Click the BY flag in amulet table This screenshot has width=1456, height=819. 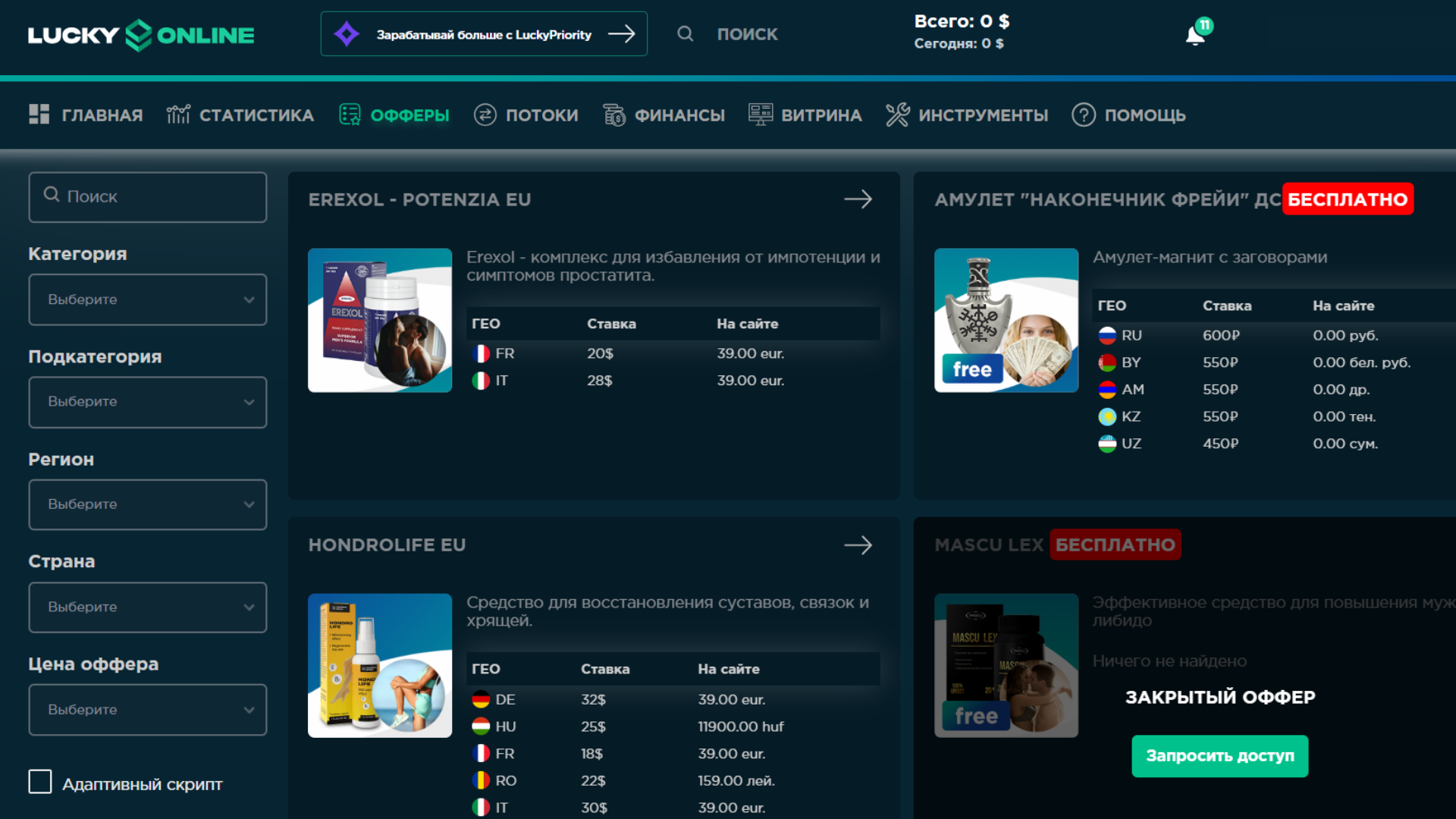coord(1107,362)
